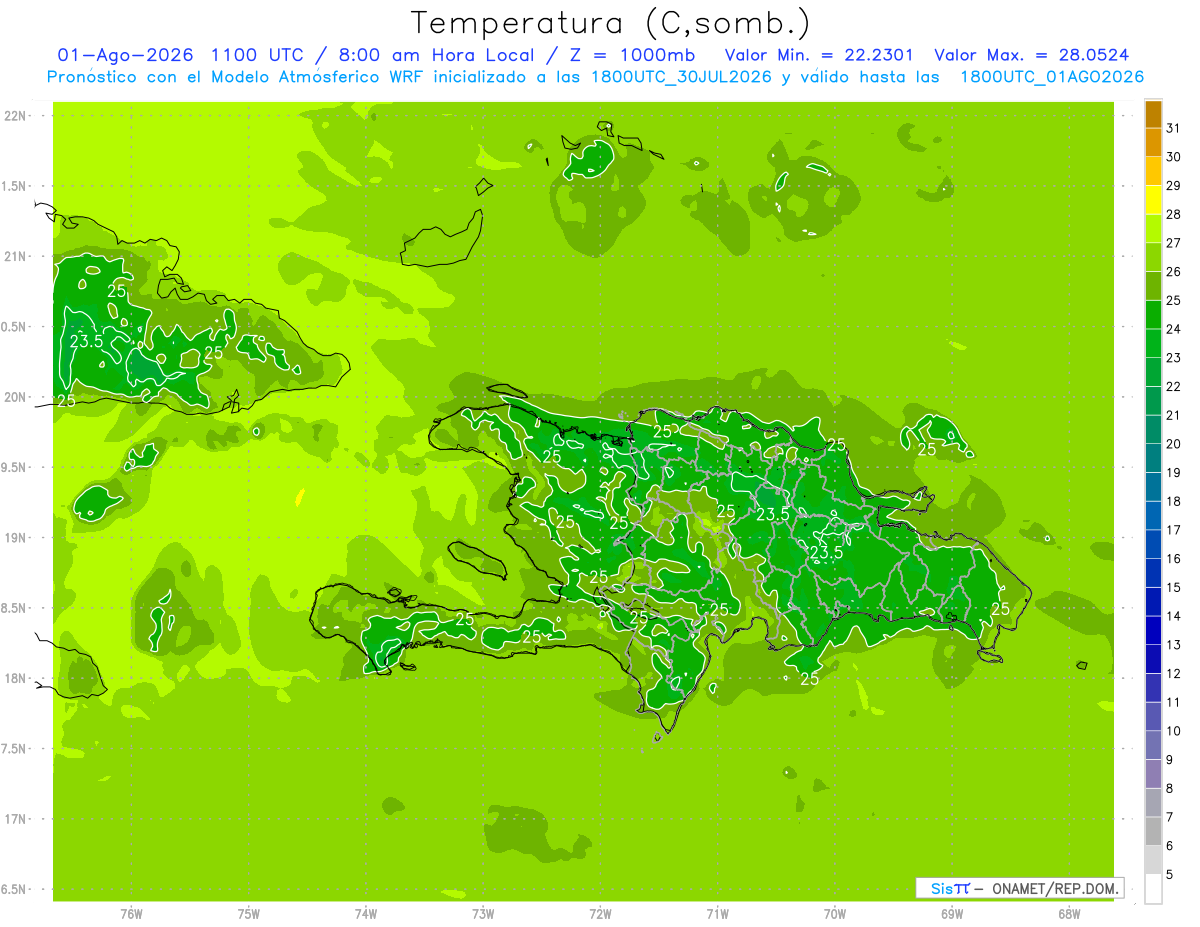Screen dimensions: 1200x927
Task: Click the 23.5 contour label over Cuba
Action: point(87,341)
